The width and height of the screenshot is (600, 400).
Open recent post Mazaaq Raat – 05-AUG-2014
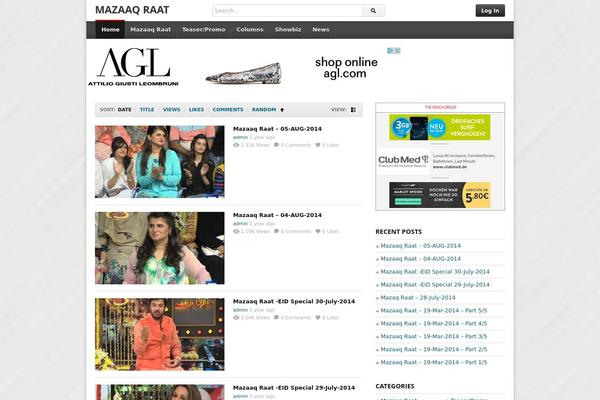421,246
